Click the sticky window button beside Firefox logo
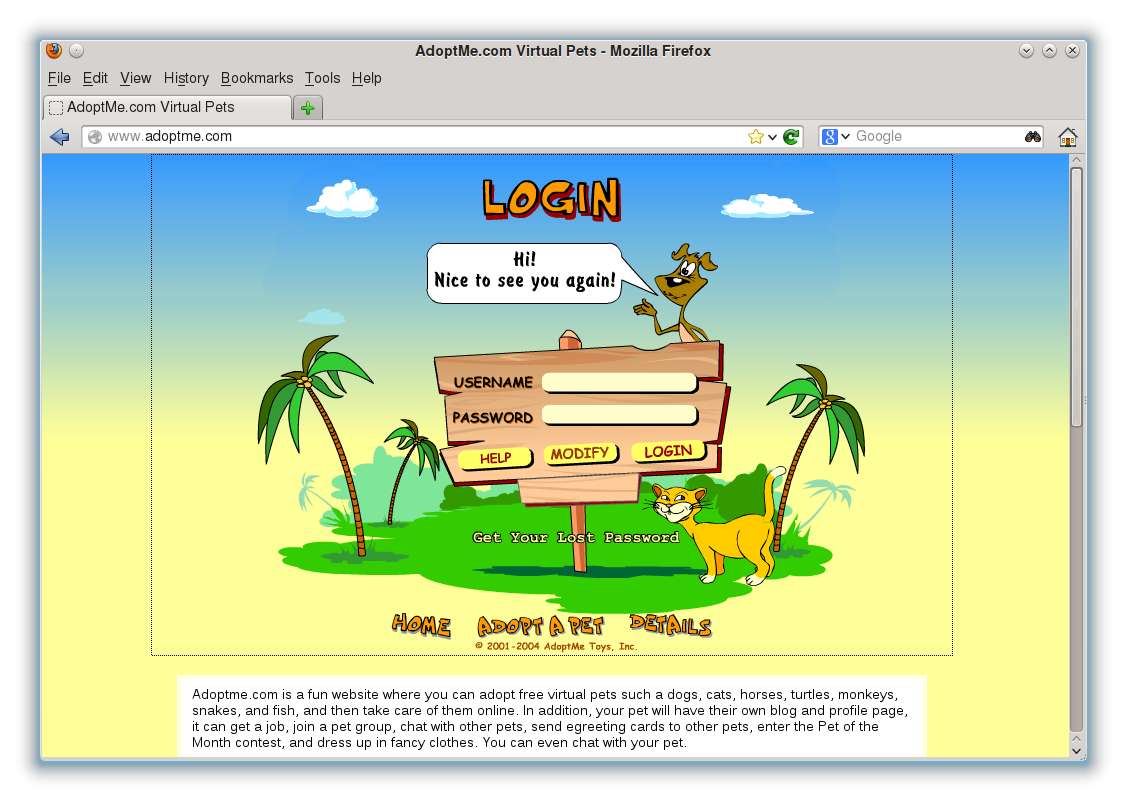This screenshot has width=1127, height=801. 77,50
